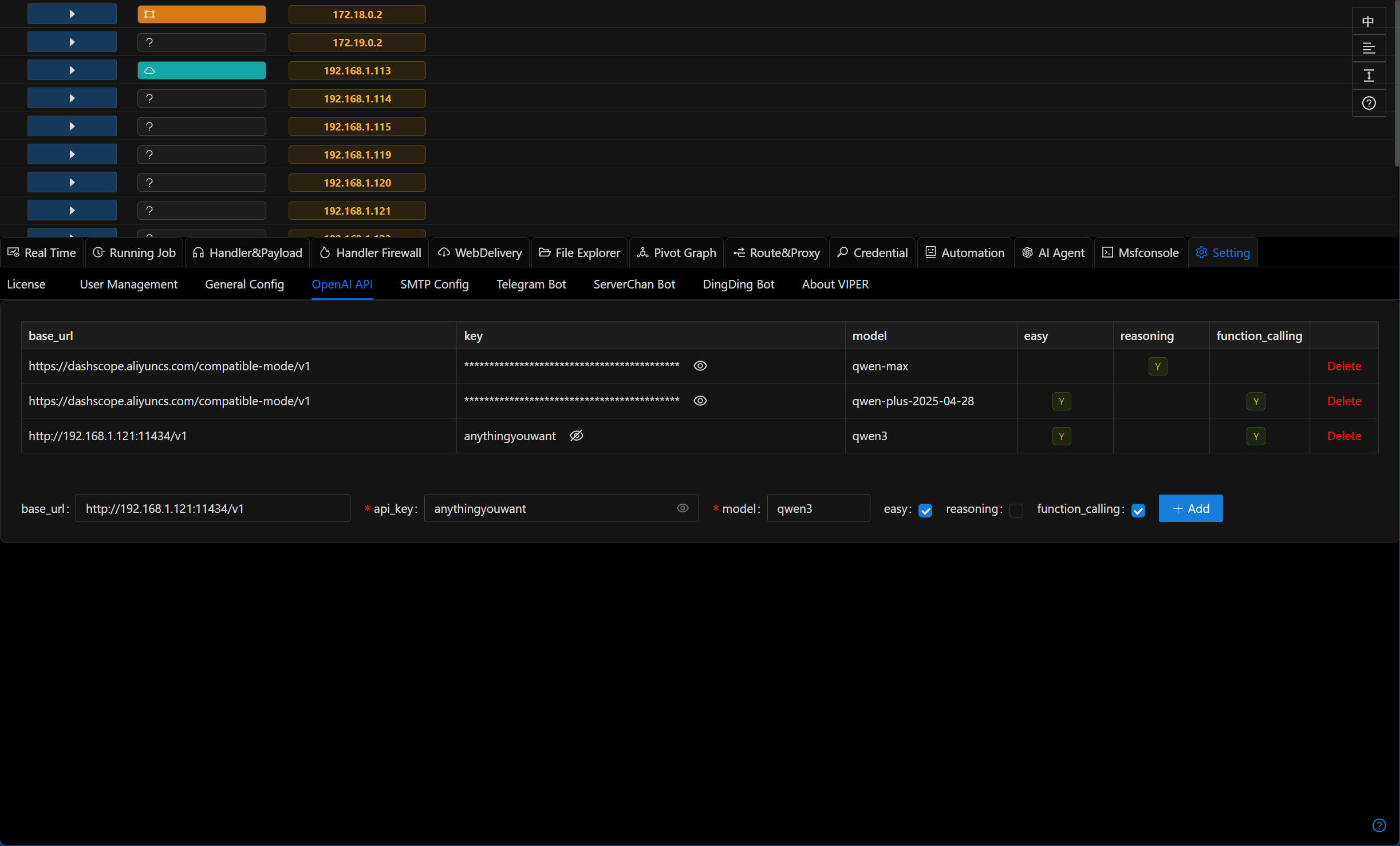
Task: Delete the qwen-plus-2025-04-28 entry
Action: (1344, 401)
